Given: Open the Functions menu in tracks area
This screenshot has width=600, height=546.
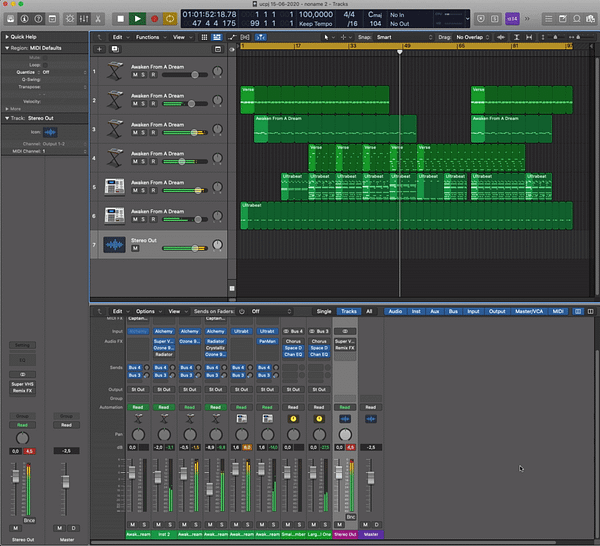Looking at the screenshot, I should [148, 37].
